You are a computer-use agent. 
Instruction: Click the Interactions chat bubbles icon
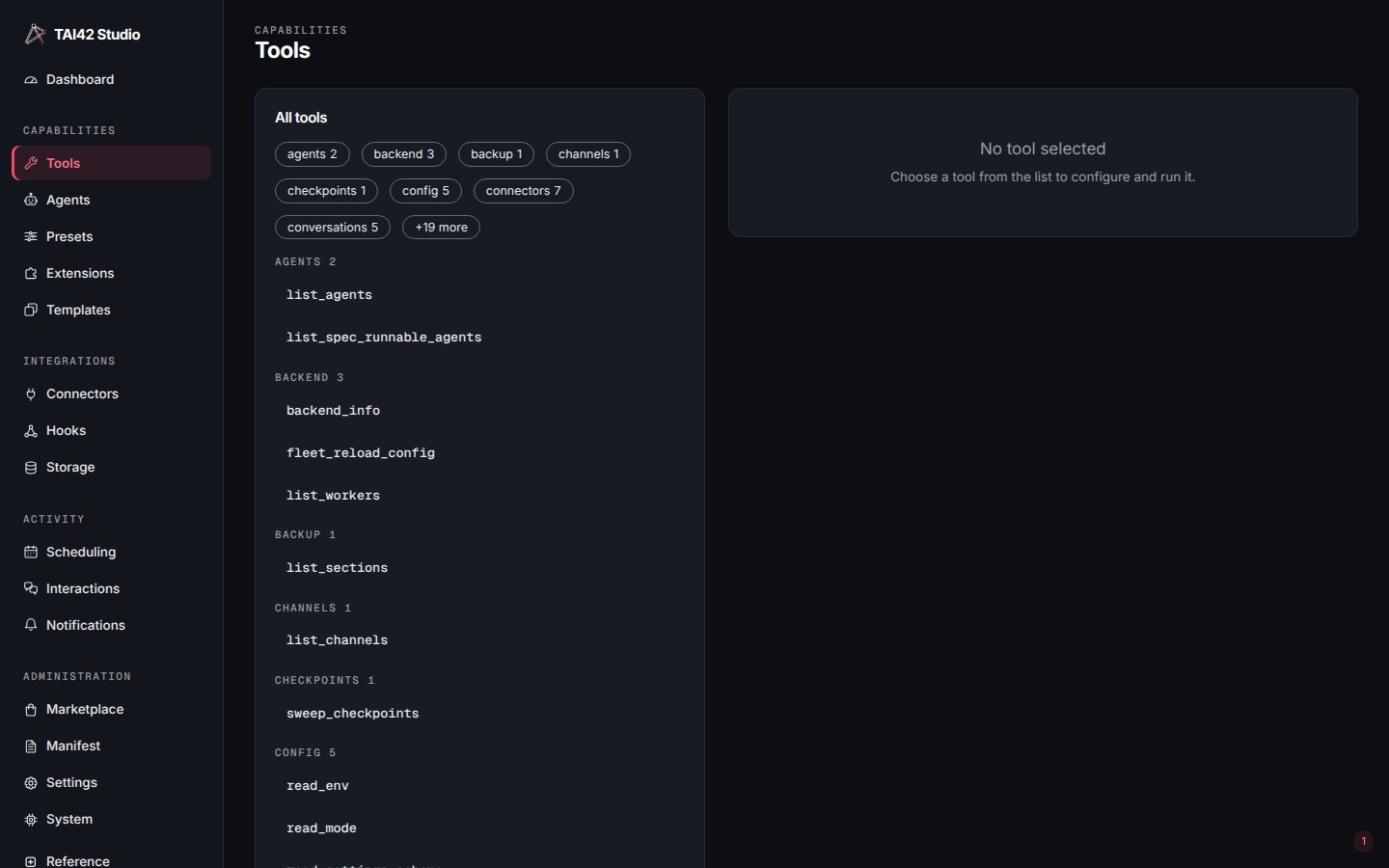click(31, 589)
